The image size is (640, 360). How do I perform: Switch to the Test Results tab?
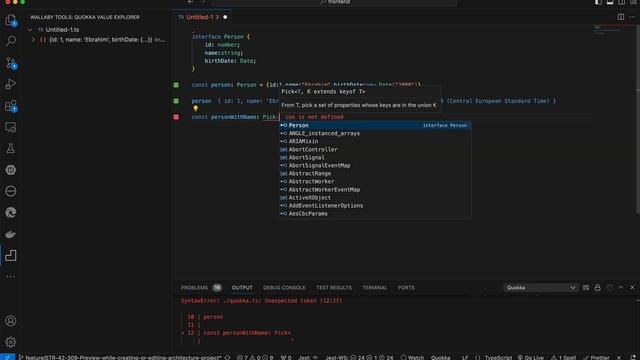click(x=334, y=287)
